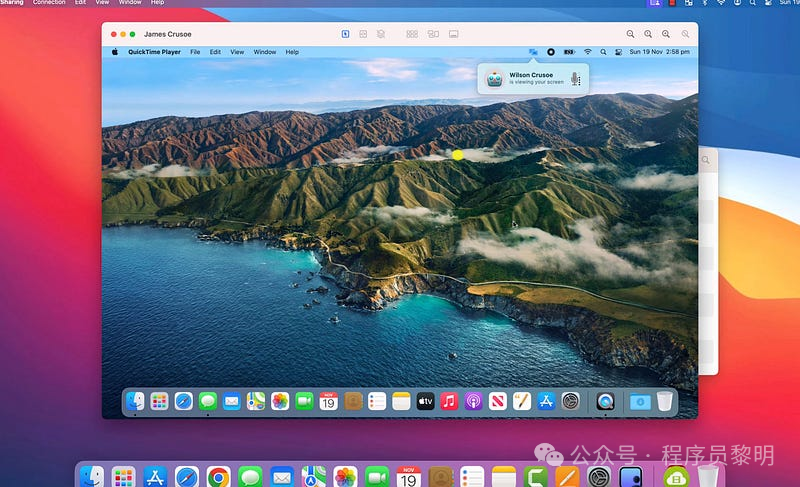Screen dimensions: 800x487
Task: Click the Wi-Fi icon in remote menu bar
Action: point(588,52)
